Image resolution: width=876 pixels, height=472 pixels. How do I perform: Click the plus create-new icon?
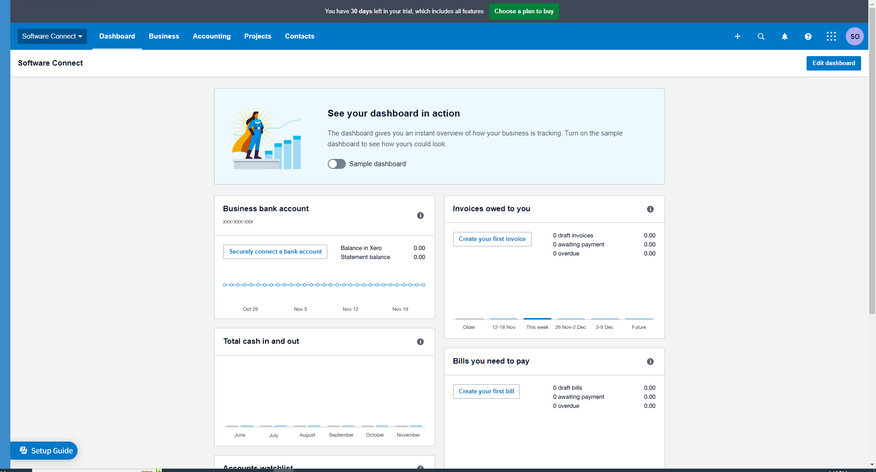point(738,36)
